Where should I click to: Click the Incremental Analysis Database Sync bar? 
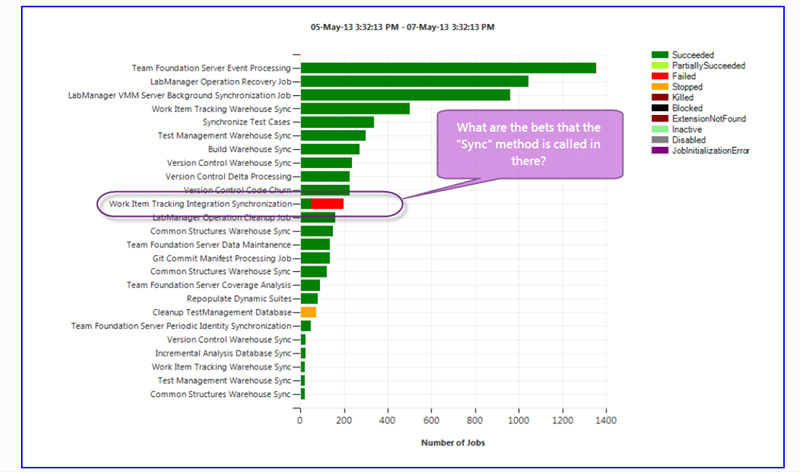304,353
